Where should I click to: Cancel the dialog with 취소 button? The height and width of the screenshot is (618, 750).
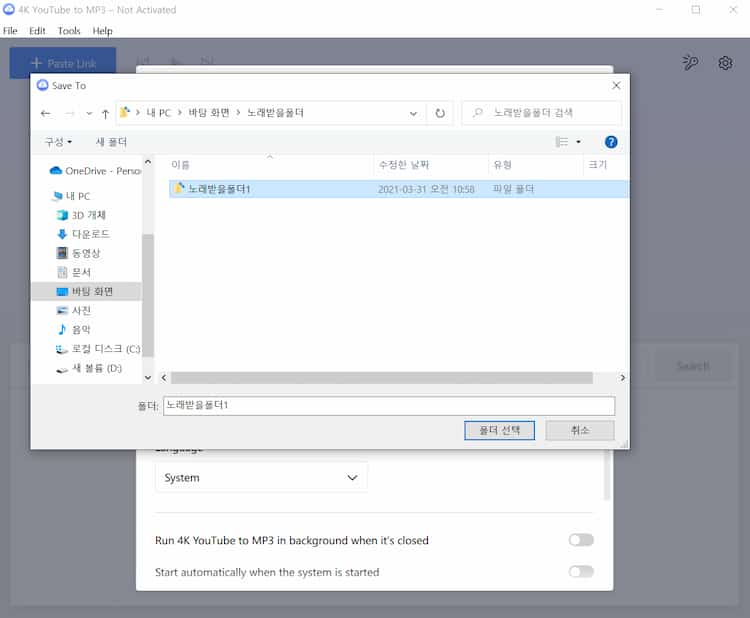point(580,430)
